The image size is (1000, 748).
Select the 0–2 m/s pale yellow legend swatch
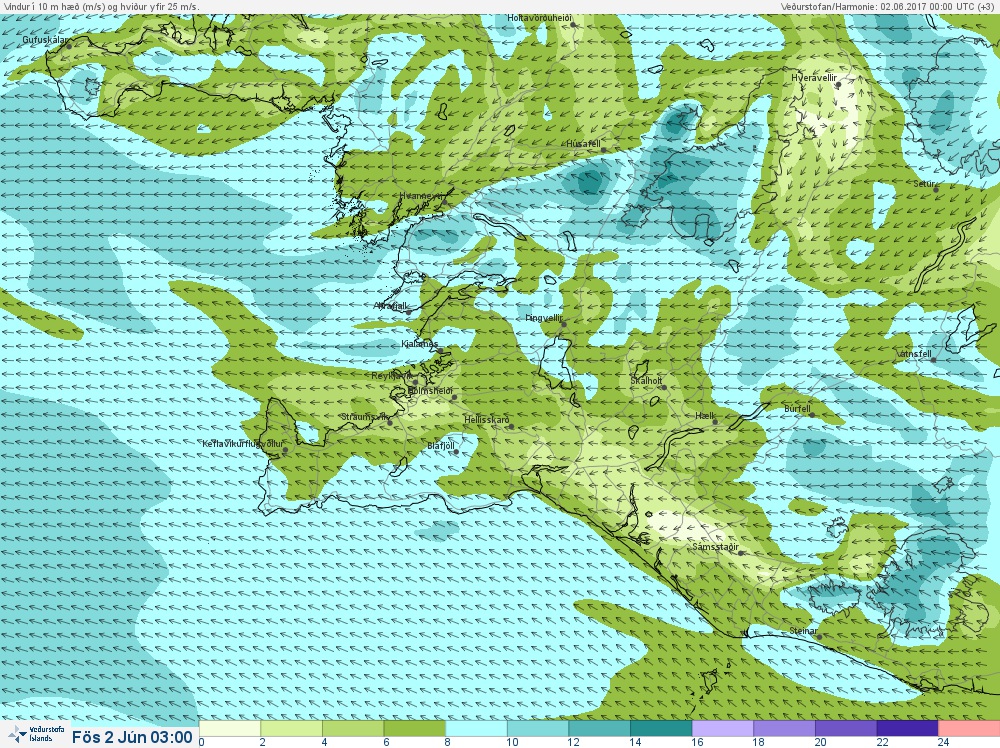click(230, 728)
